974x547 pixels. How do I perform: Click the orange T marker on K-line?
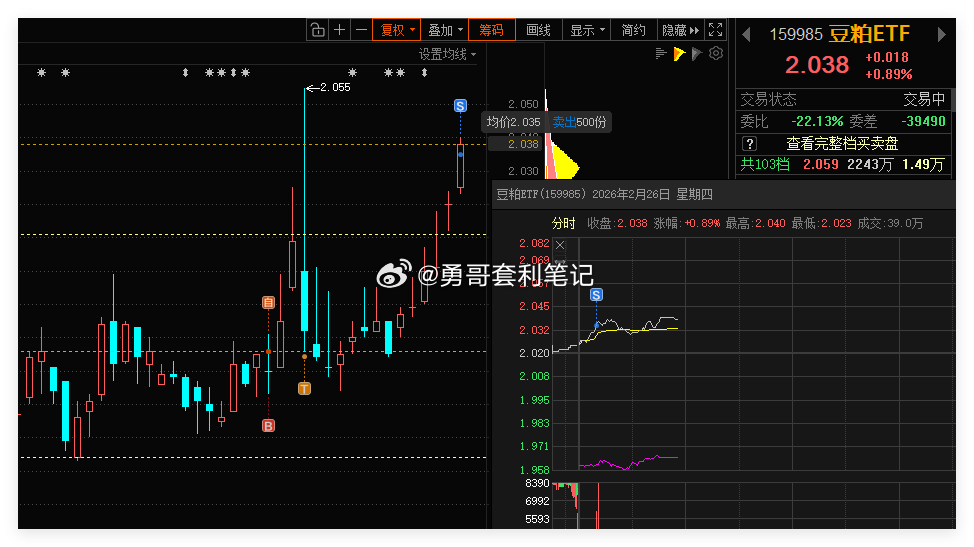[x=304, y=389]
